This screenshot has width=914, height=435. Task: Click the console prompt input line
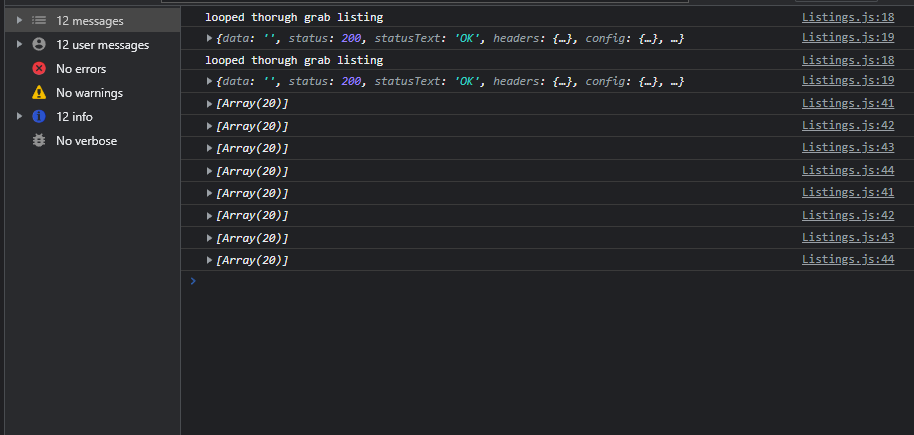pos(548,282)
